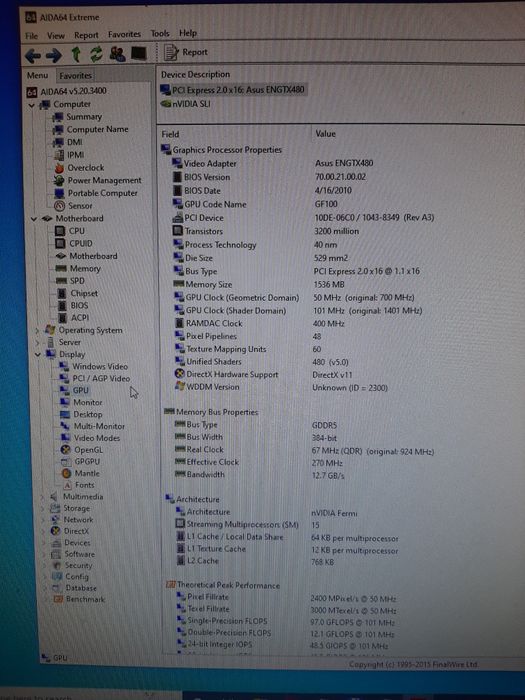Expand the Operating System tree node

[x=37, y=331]
